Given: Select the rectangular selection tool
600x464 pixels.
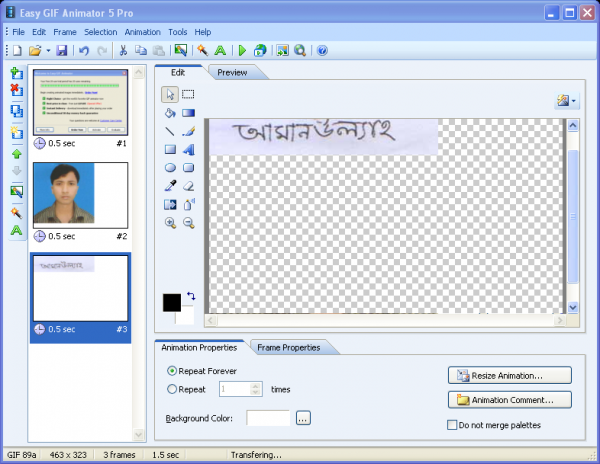Looking at the screenshot, I should (188, 94).
